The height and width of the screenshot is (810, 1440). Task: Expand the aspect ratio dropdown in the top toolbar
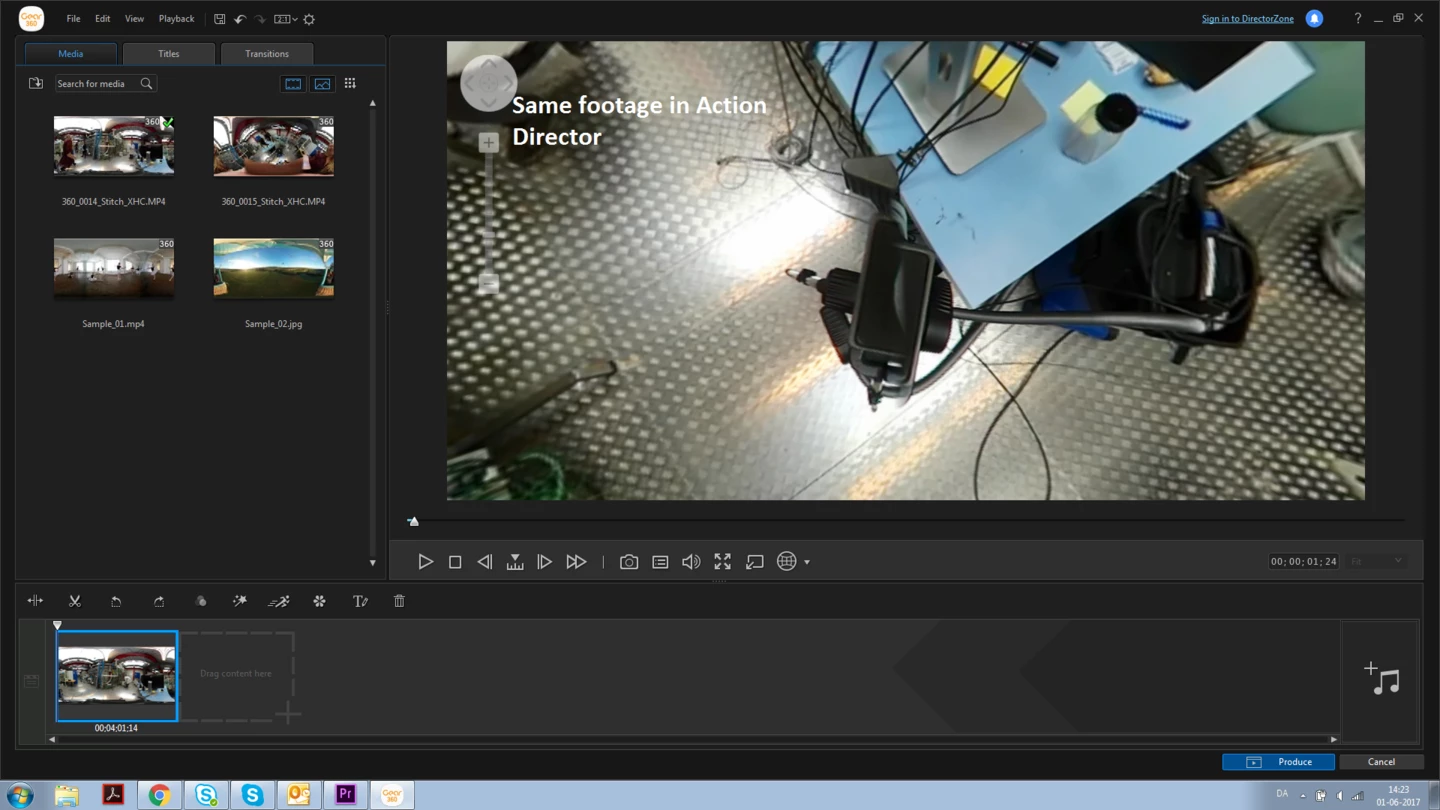[286, 19]
